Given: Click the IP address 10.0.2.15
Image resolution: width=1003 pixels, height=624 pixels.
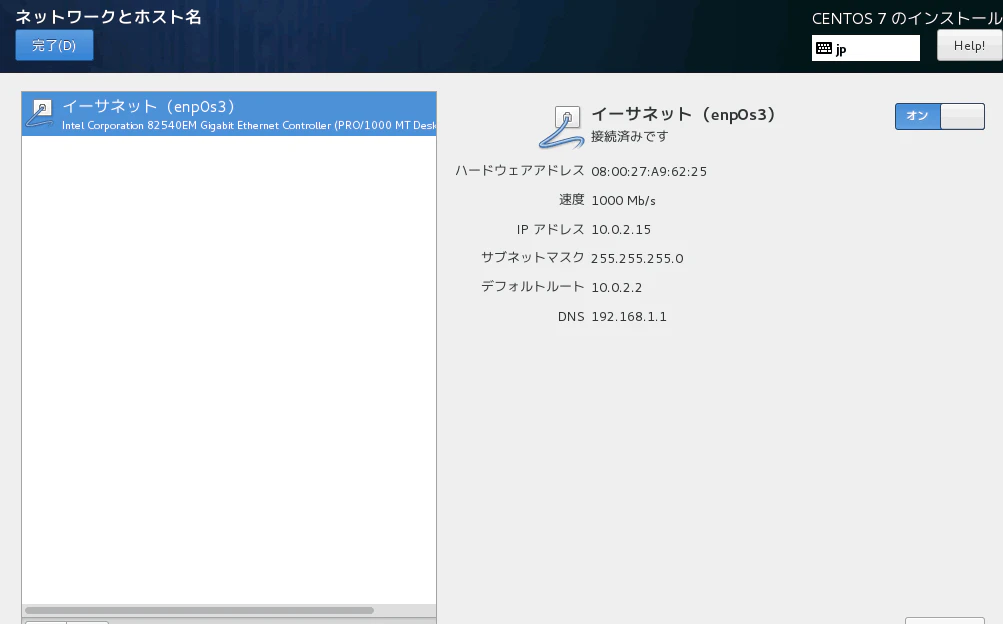Looking at the screenshot, I should click(x=620, y=230).
